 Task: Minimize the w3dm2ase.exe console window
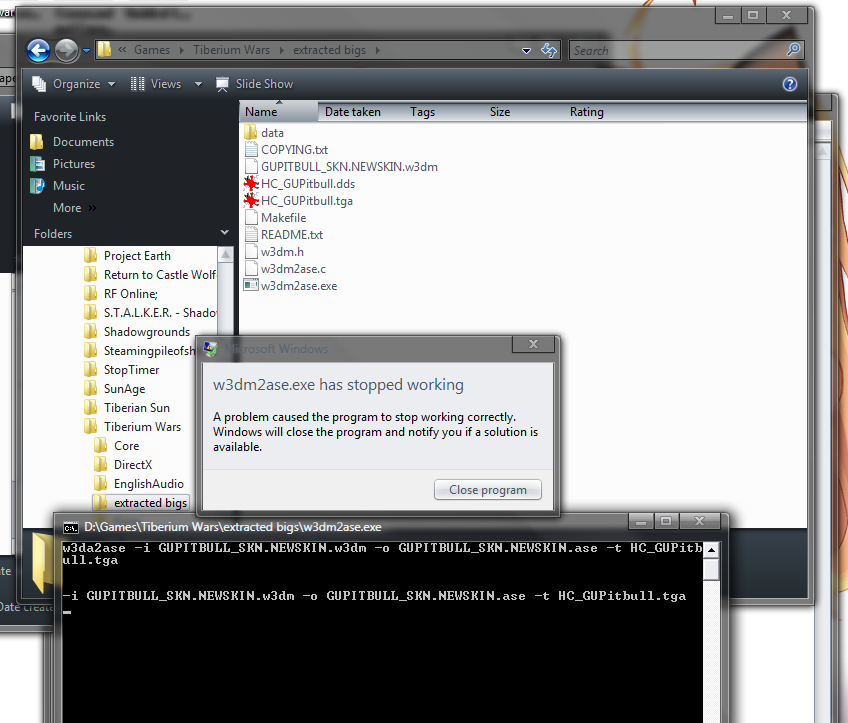641,521
